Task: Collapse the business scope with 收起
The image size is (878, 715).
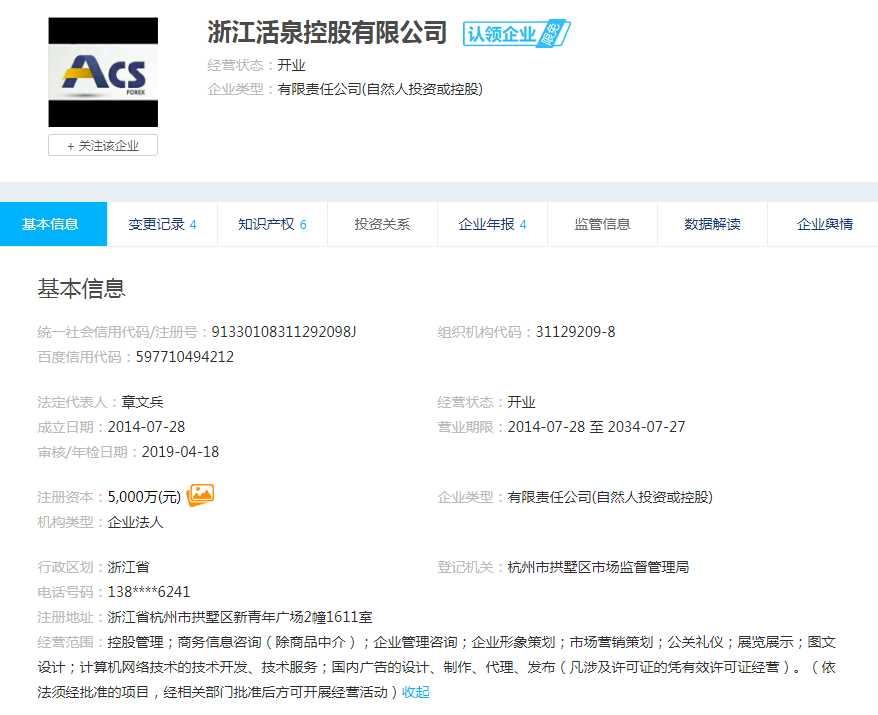Action: coord(416,692)
